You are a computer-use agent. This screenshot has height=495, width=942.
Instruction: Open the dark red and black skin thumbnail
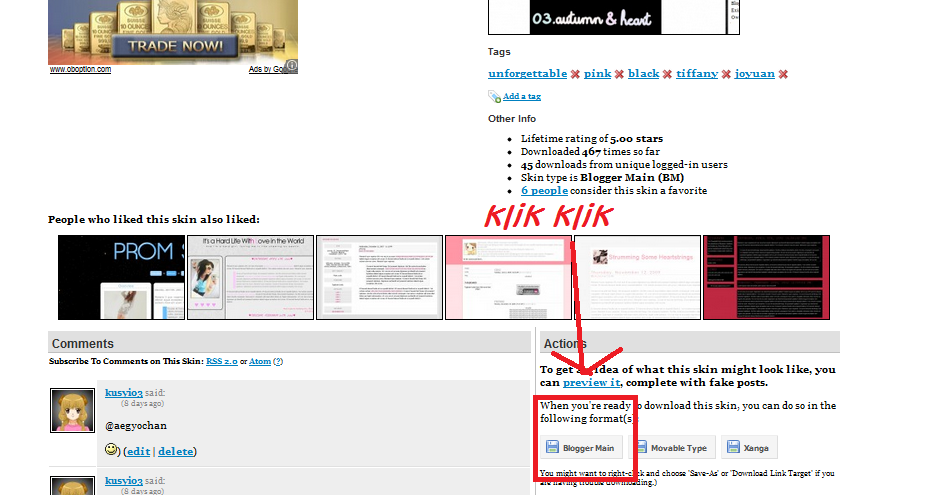click(x=766, y=277)
